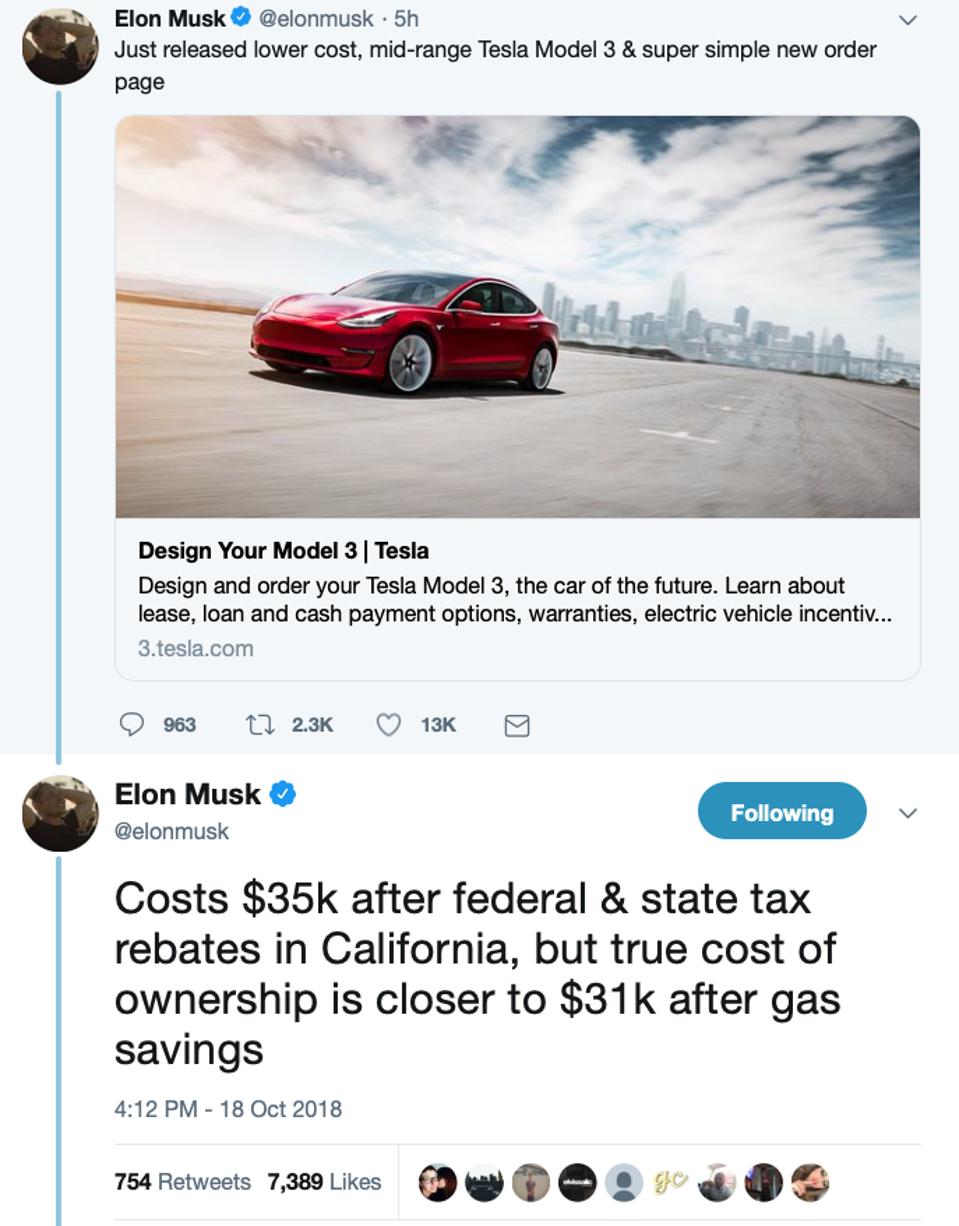Click the profile avatar of the top tweet
959x1226 pixels.
[60, 47]
